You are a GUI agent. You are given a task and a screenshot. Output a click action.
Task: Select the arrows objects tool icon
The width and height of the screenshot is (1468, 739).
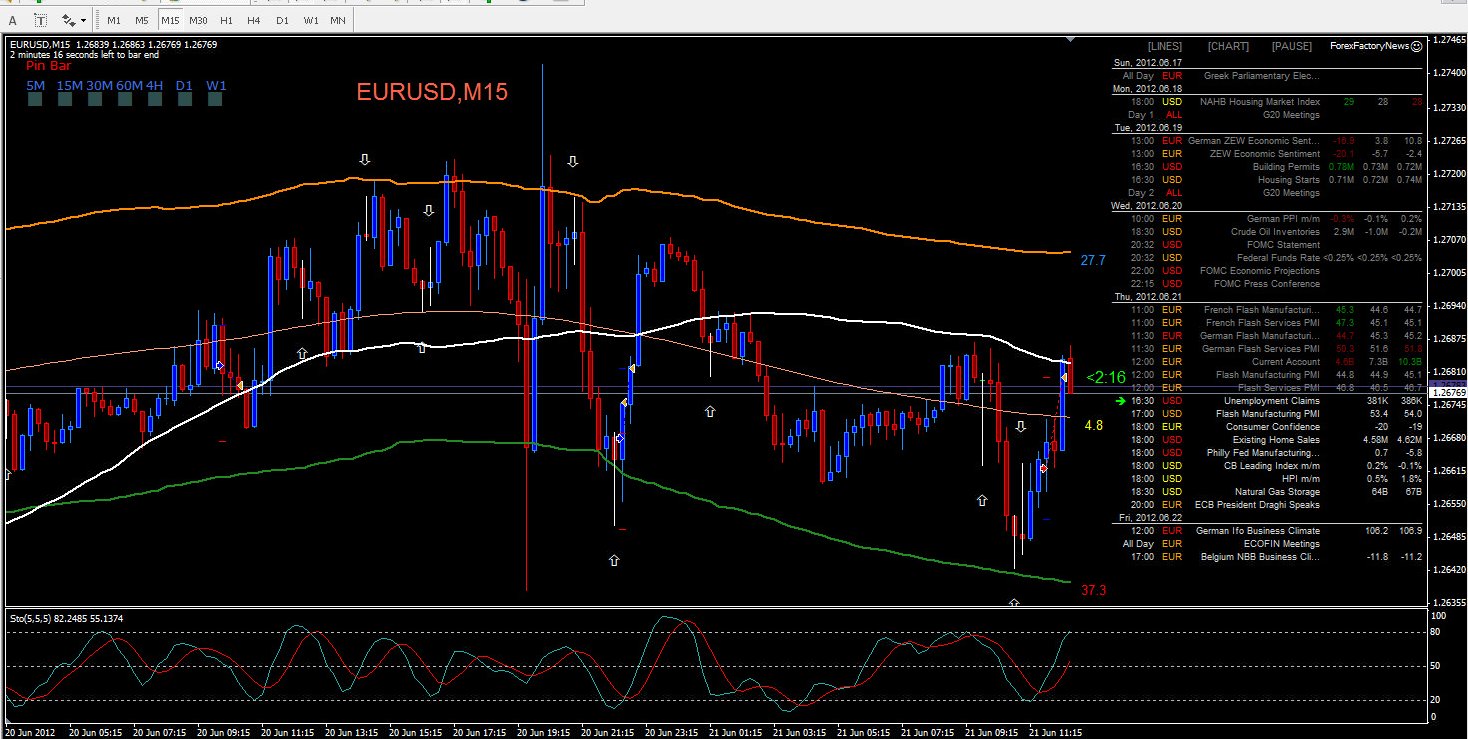(68, 19)
